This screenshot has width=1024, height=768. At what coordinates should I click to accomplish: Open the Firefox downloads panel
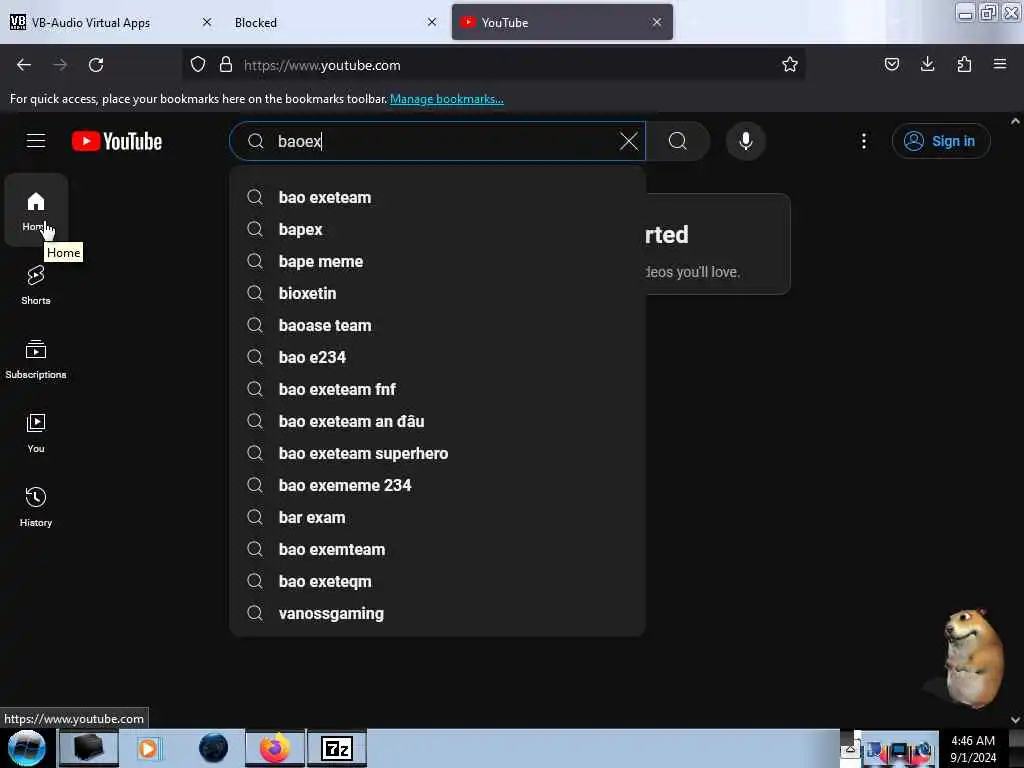tap(927, 65)
